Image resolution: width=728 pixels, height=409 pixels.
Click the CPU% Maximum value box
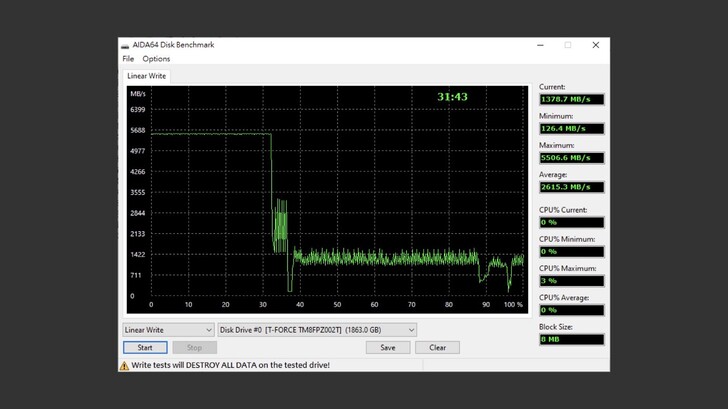[571, 281]
